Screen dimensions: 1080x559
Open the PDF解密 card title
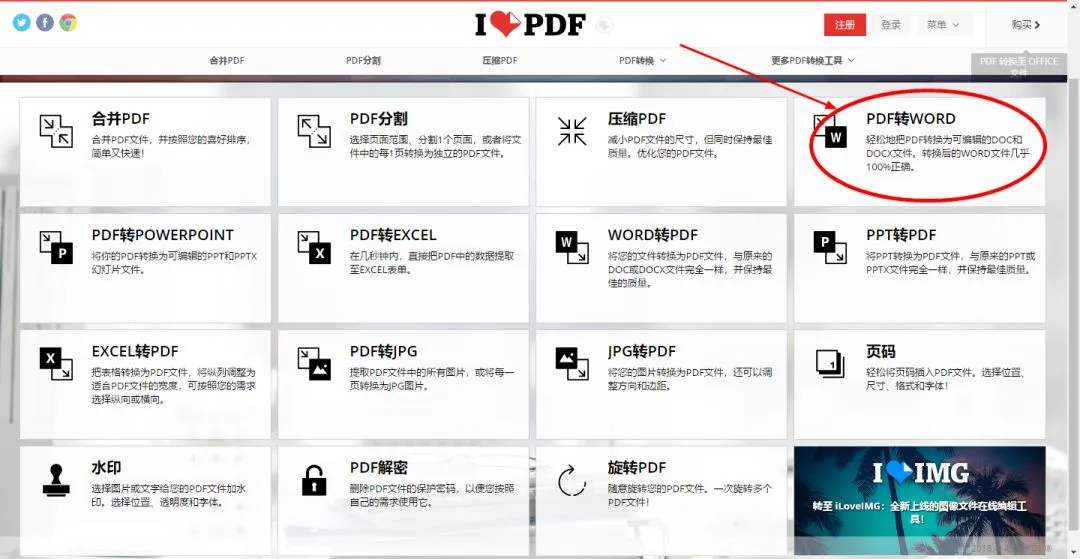click(378, 467)
